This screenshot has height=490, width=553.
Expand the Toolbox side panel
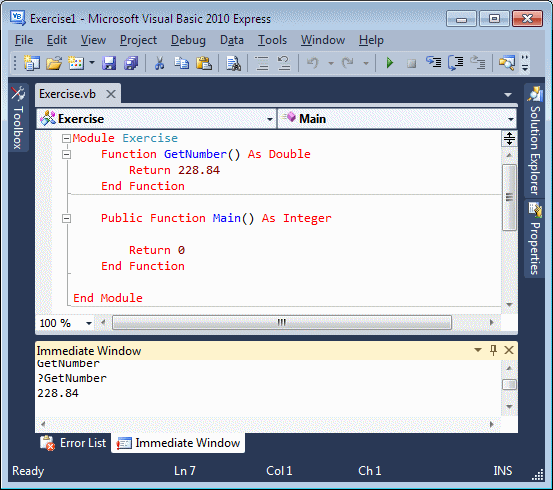18,118
